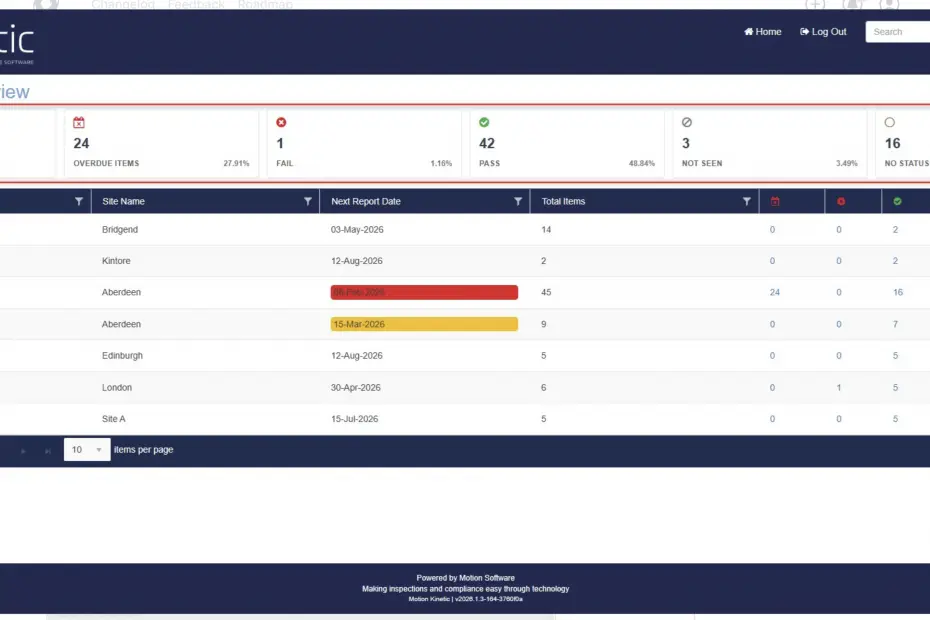Click the overdue calendar column header icon
The height and width of the screenshot is (620, 930).
click(x=774, y=202)
